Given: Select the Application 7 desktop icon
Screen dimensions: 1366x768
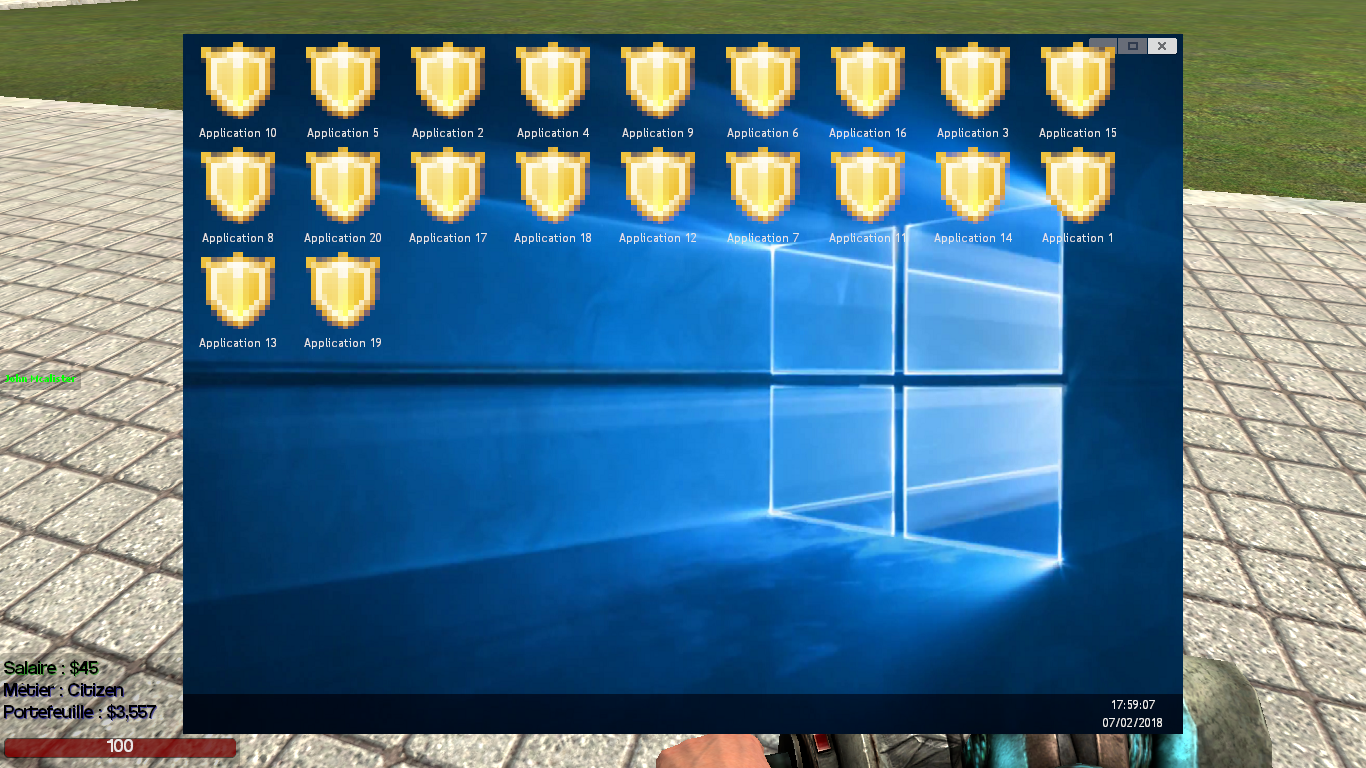Looking at the screenshot, I should pos(763,186).
